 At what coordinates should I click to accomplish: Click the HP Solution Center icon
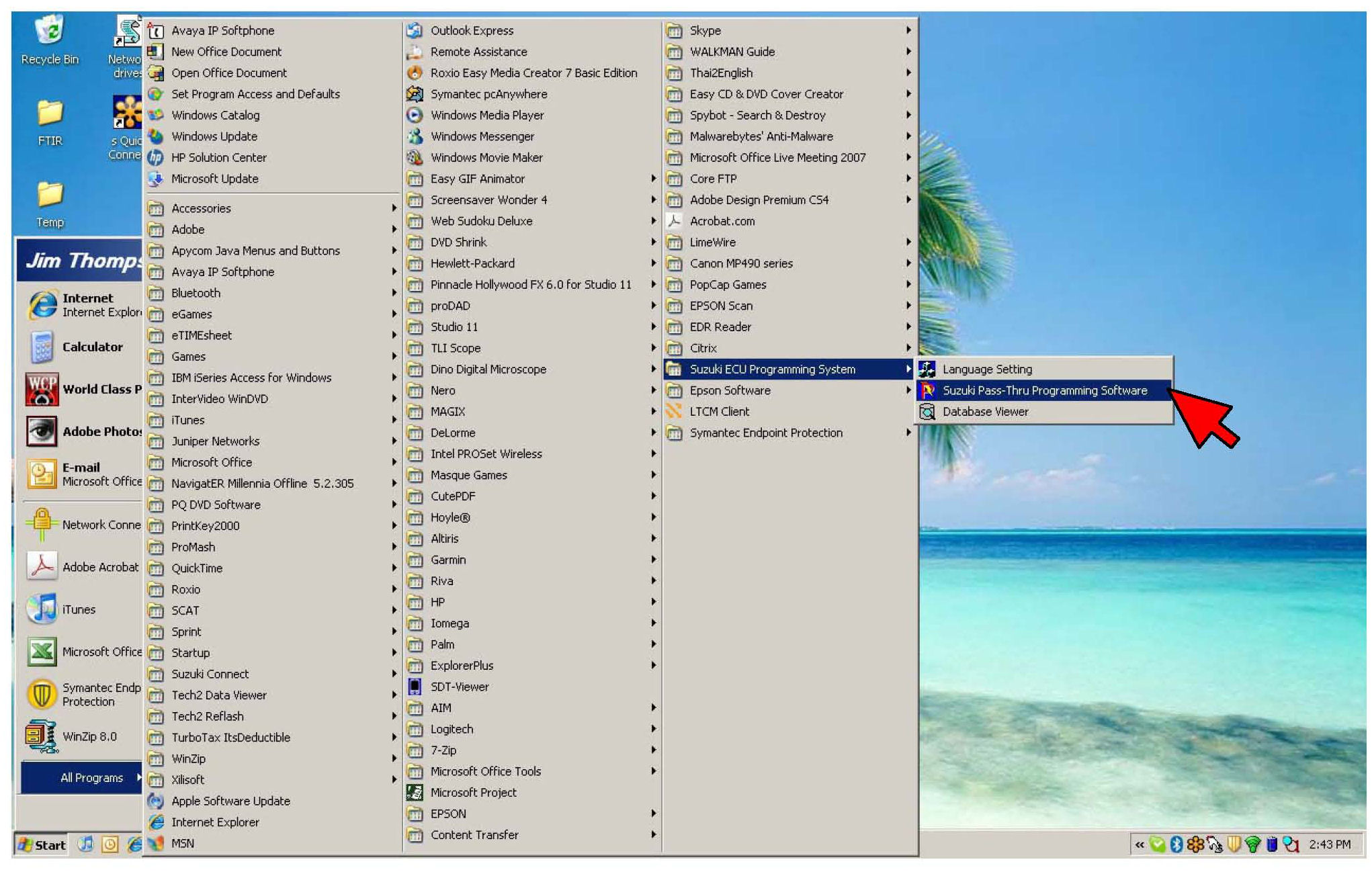click(156, 157)
